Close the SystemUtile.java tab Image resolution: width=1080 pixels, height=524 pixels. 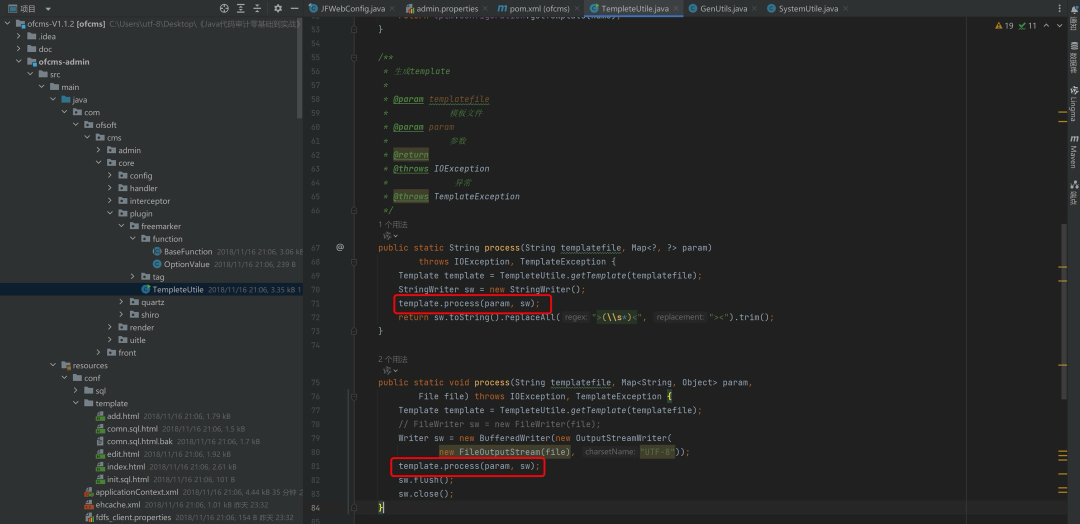(x=844, y=9)
